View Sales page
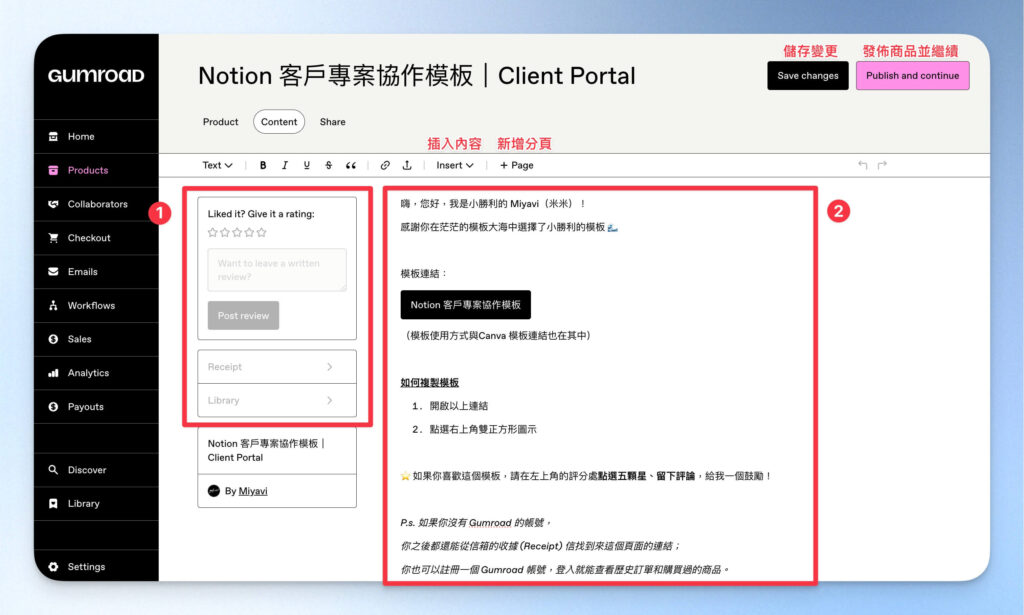This screenshot has height=615, width=1024. point(96,339)
